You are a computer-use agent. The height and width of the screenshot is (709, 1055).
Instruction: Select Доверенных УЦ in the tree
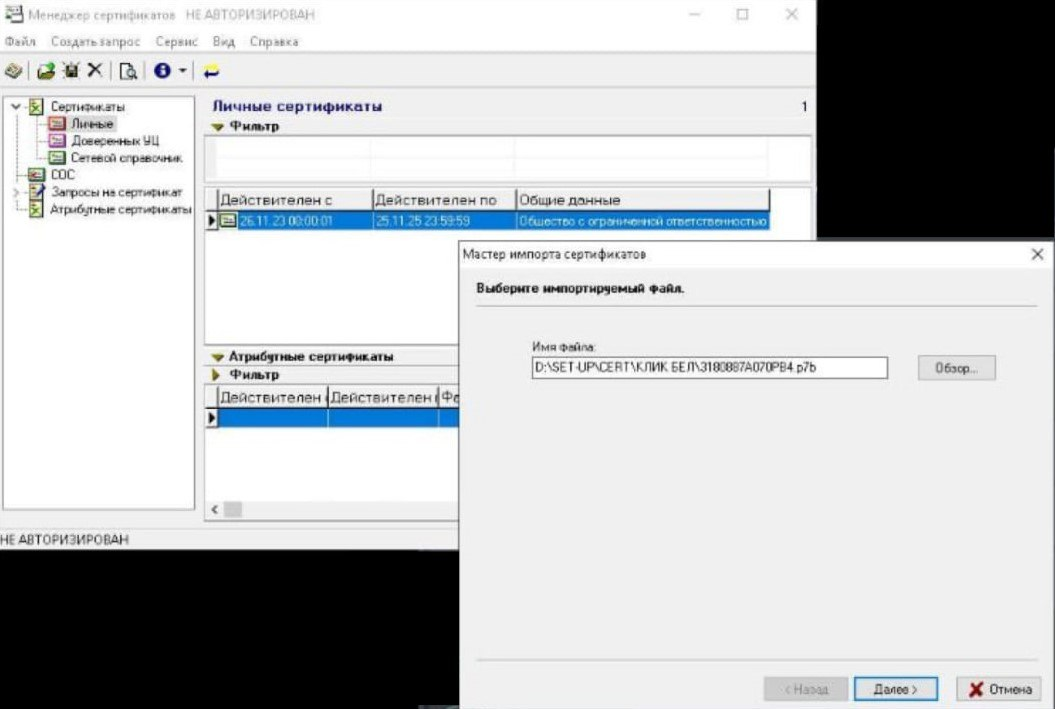(114, 141)
